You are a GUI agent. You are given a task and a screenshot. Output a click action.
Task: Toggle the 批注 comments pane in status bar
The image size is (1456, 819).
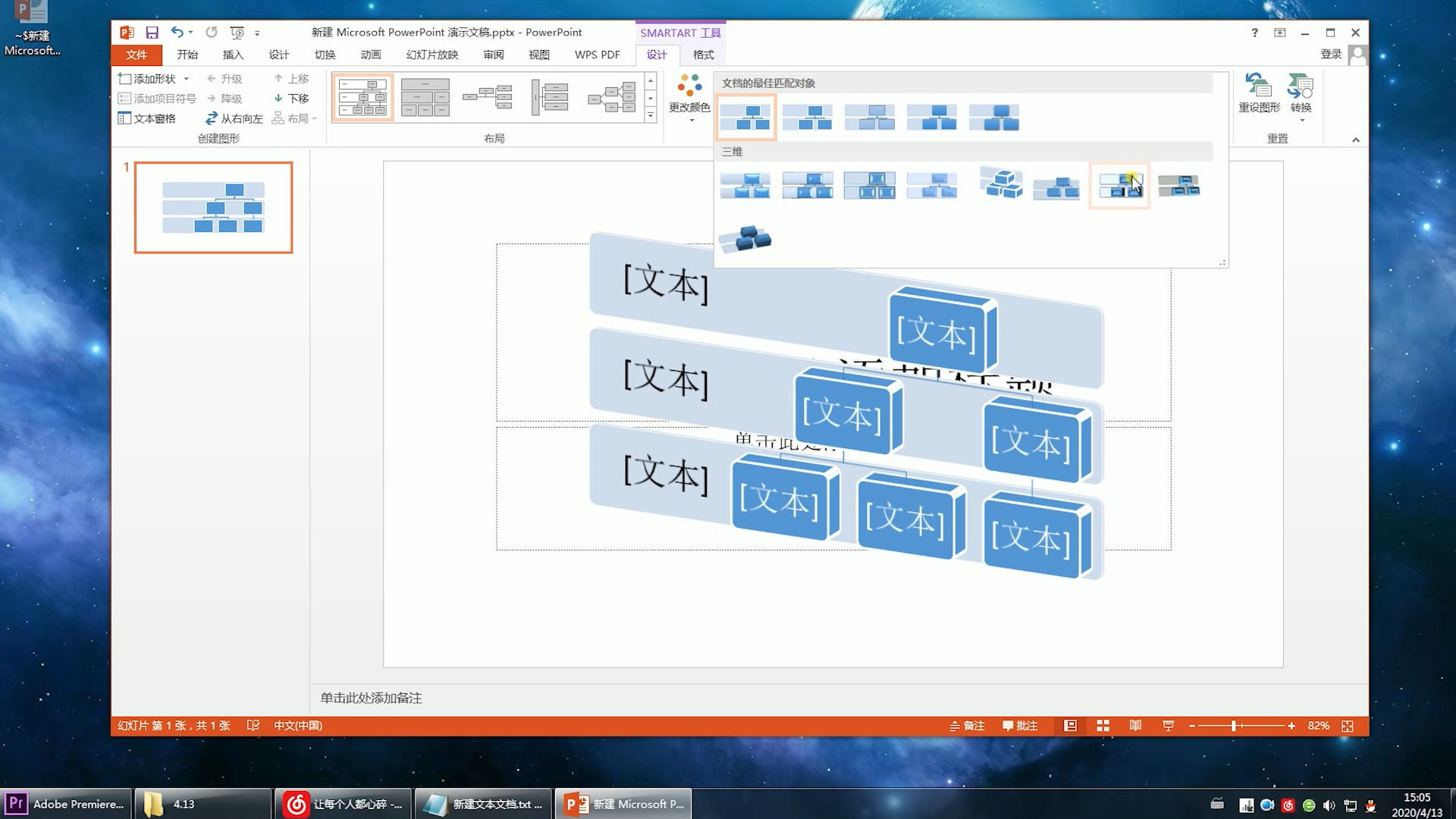coord(1020,726)
